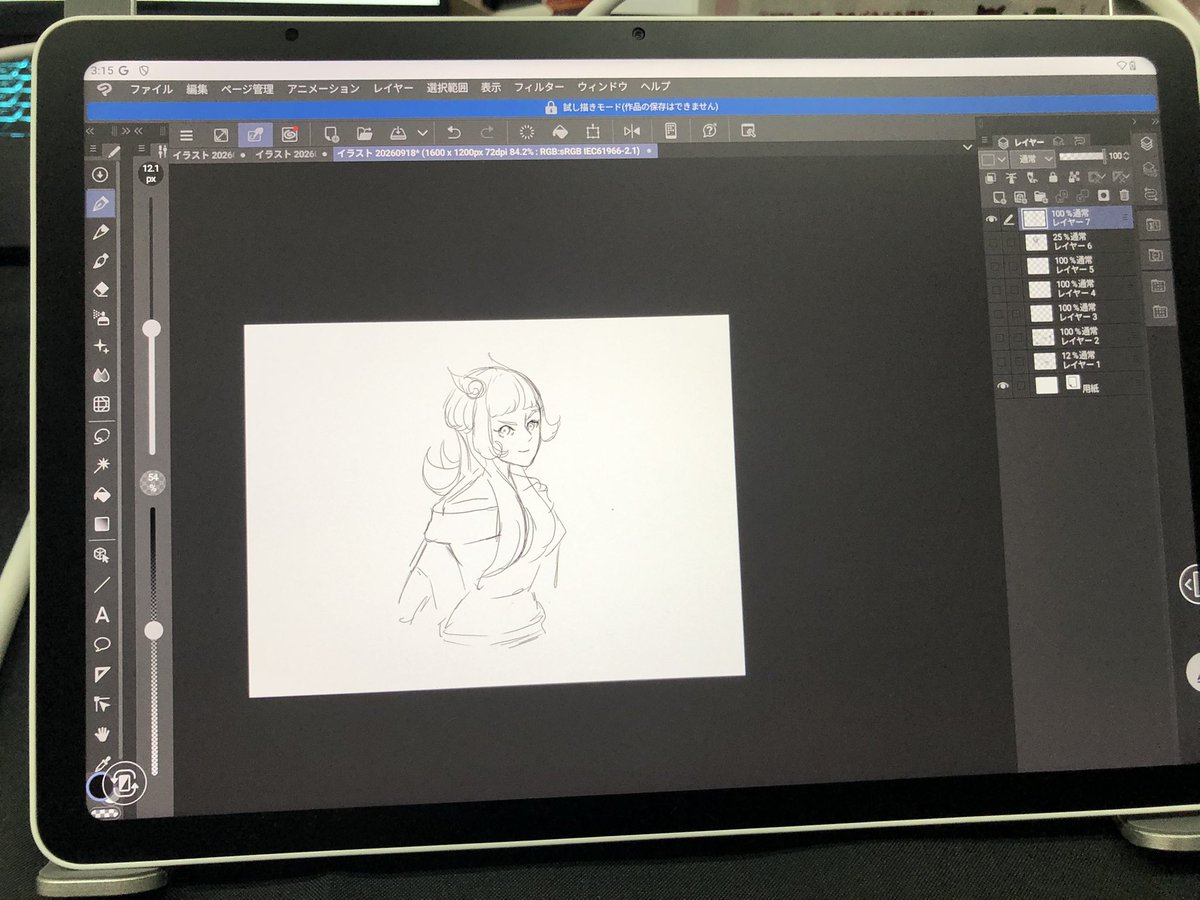
Task: Select the レイヤー 2 layer row
Action: (1070, 337)
